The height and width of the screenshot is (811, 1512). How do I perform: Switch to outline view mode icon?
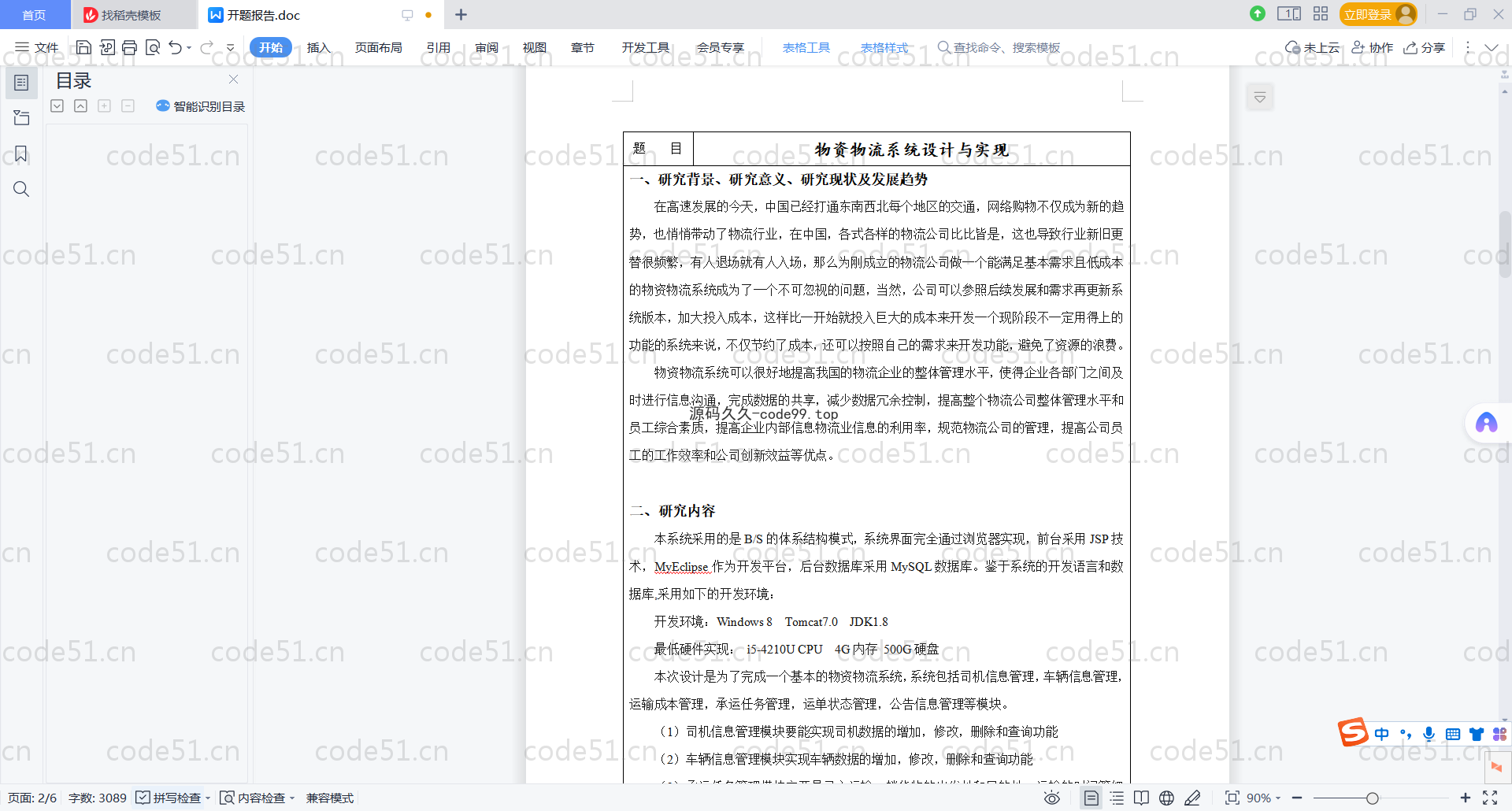[x=1117, y=798]
